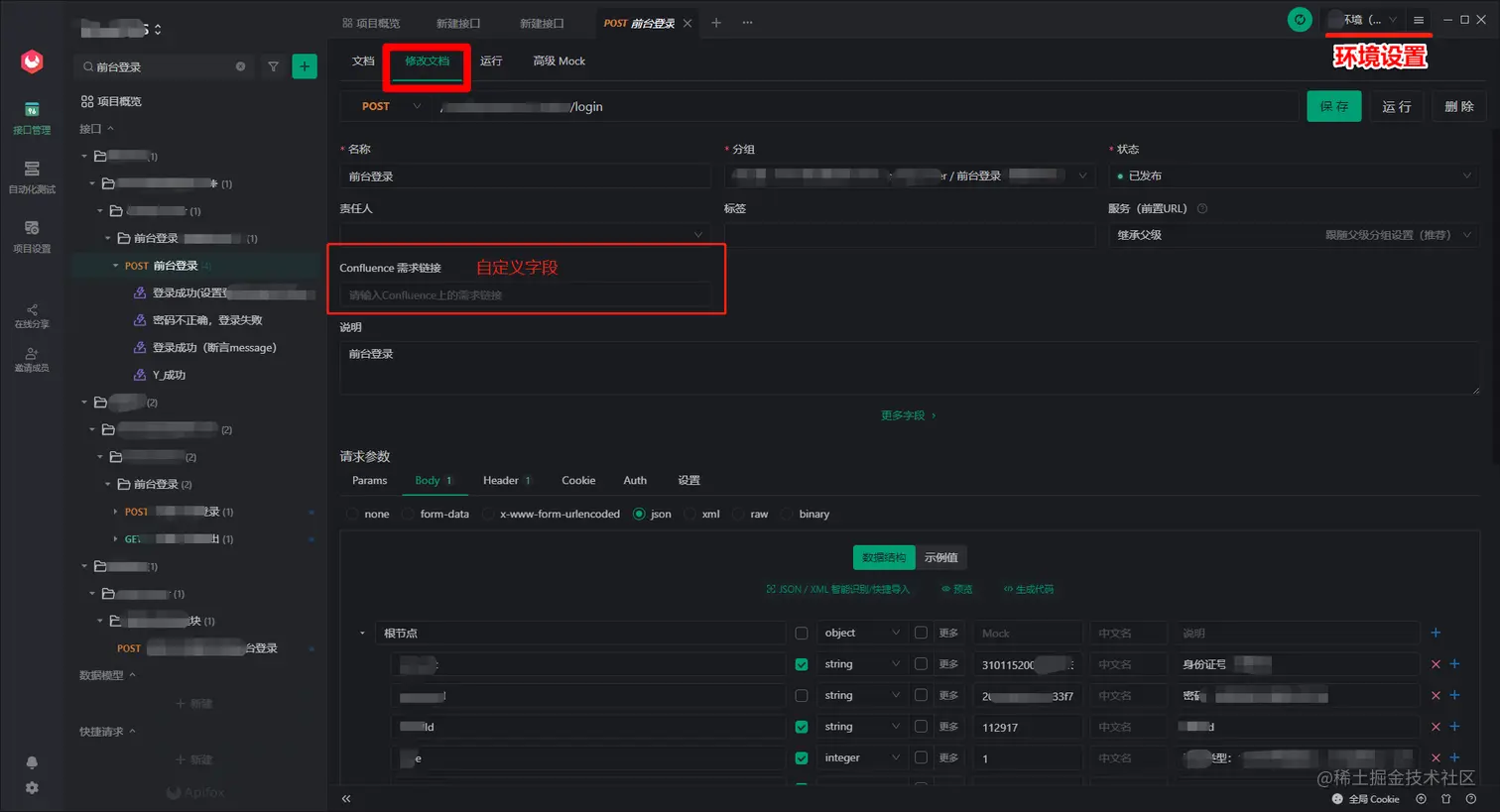The height and width of the screenshot is (812, 1500).
Task: Switch to the Header tab
Action: [x=507, y=480]
